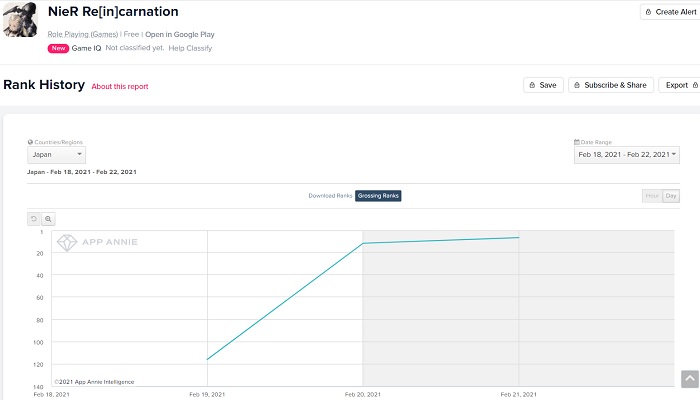Click the 'Not classified yet.' text
Viewport: 700px width, 400px height.
(135, 48)
